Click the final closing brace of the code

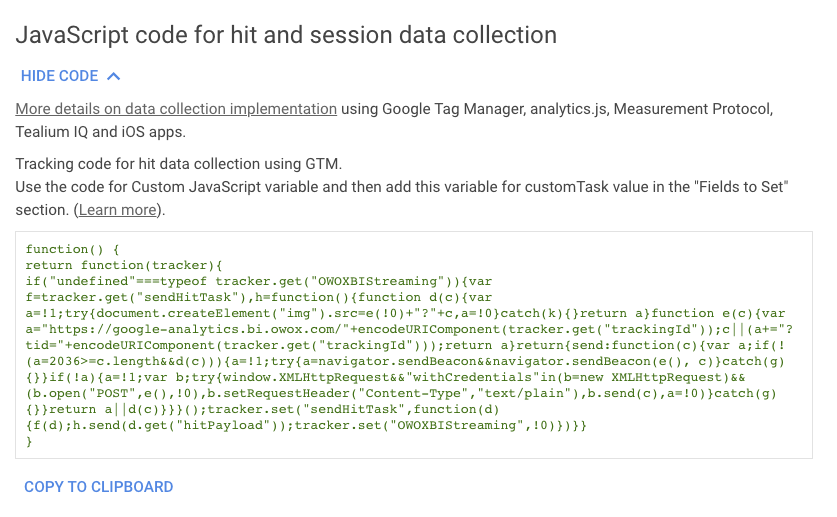29,442
